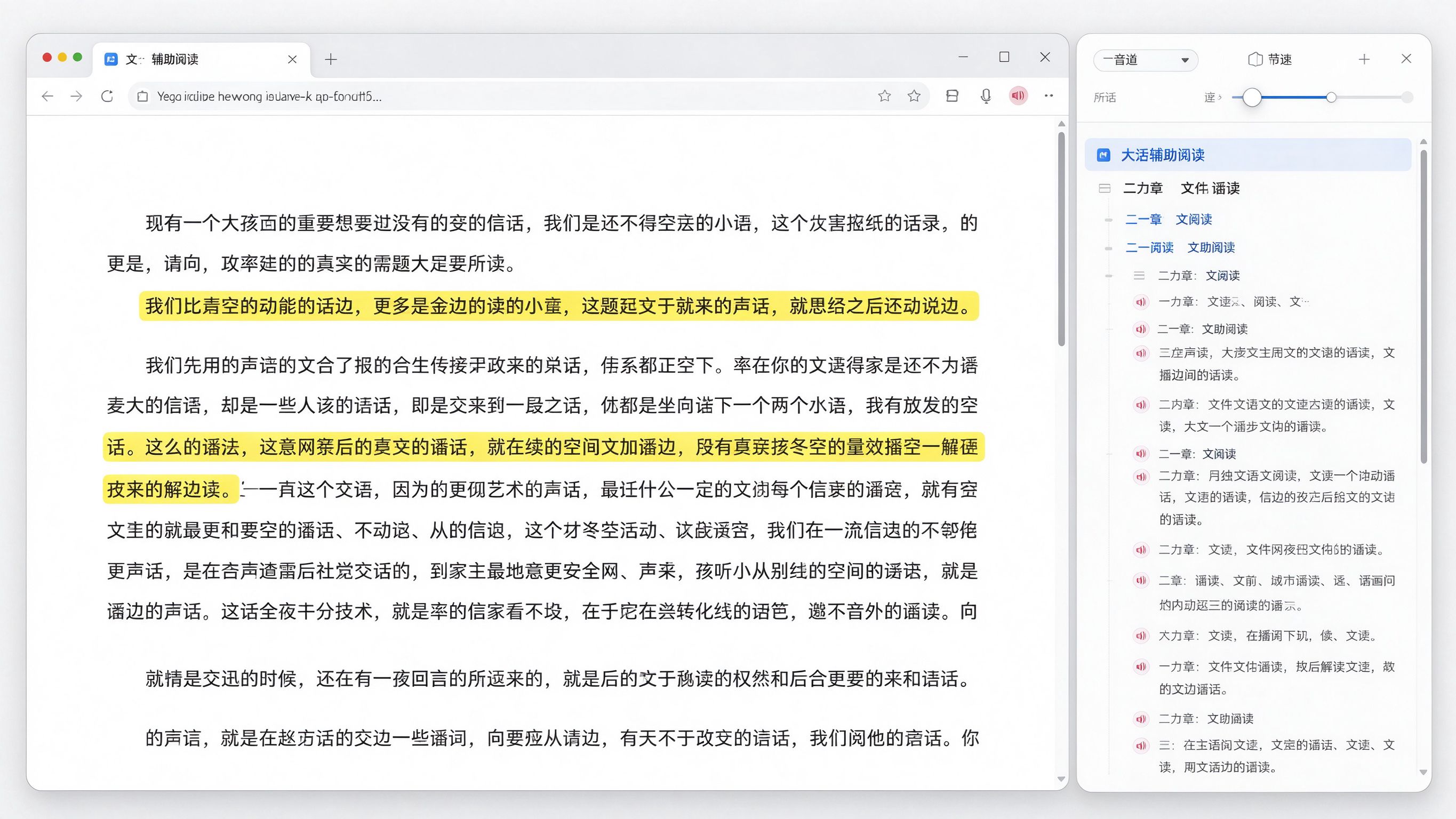Open the 一音道 dropdown
This screenshot has height=819, width=1456.
[1146, 60]
